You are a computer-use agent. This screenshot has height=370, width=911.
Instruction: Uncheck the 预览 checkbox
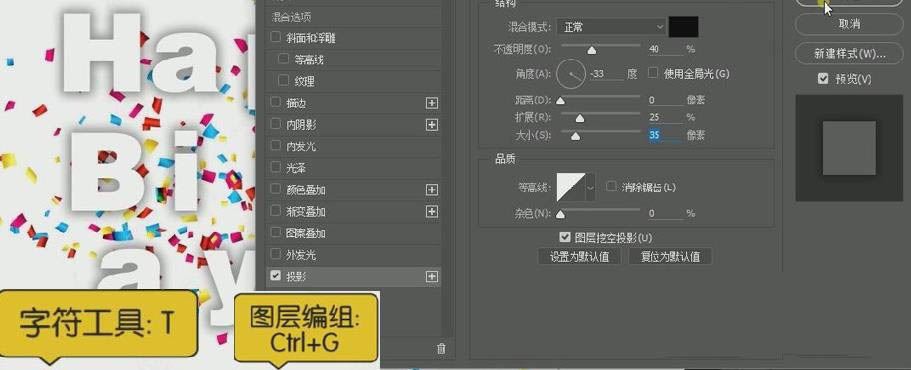(823, 79)
